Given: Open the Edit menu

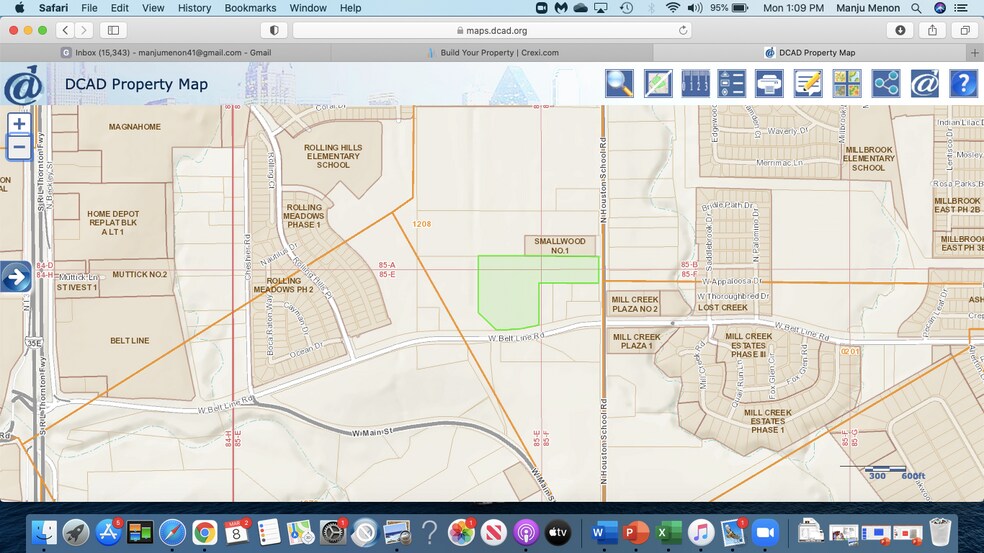Looking at the screenshot, I should point(119,8).
